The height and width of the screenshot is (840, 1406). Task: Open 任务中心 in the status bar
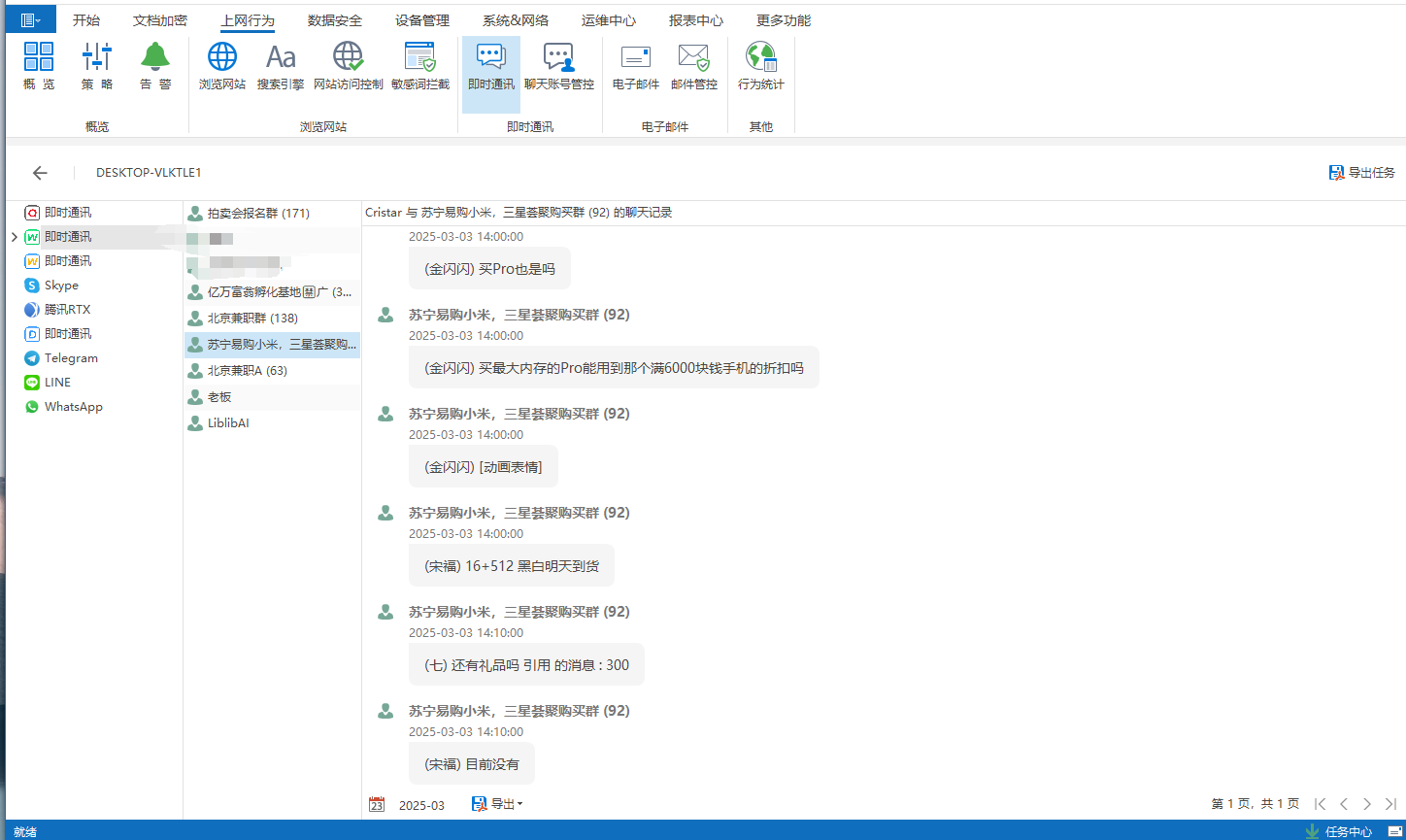pyautogui.click(x=1339, y=831)
